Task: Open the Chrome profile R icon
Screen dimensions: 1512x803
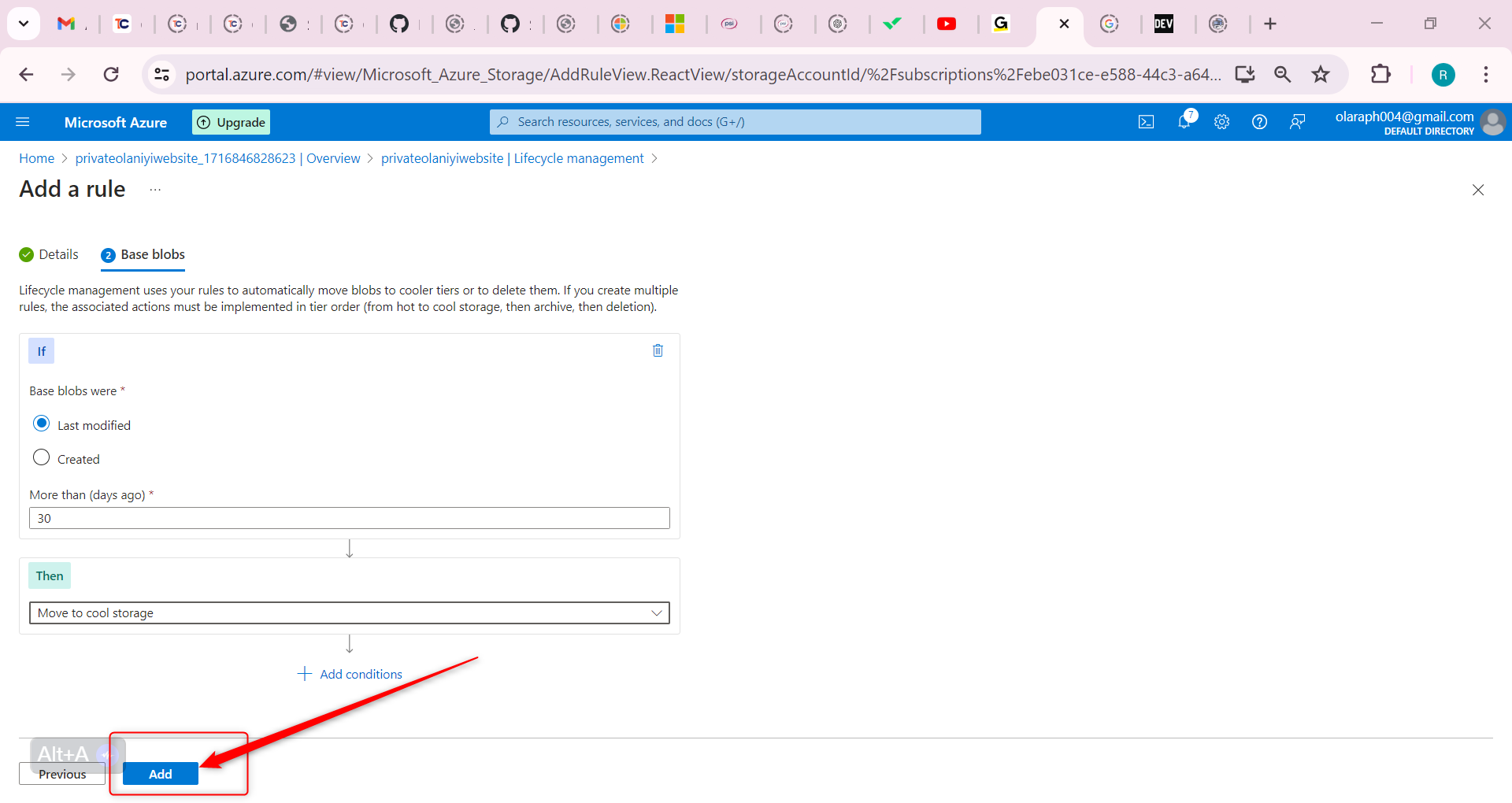Action: click(1443, 75)
